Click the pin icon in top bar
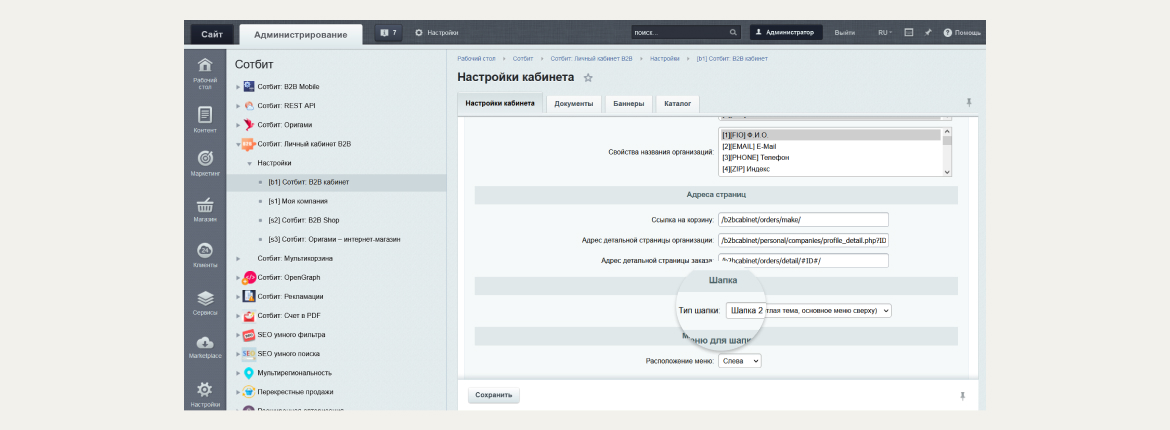 pos(927,33)
